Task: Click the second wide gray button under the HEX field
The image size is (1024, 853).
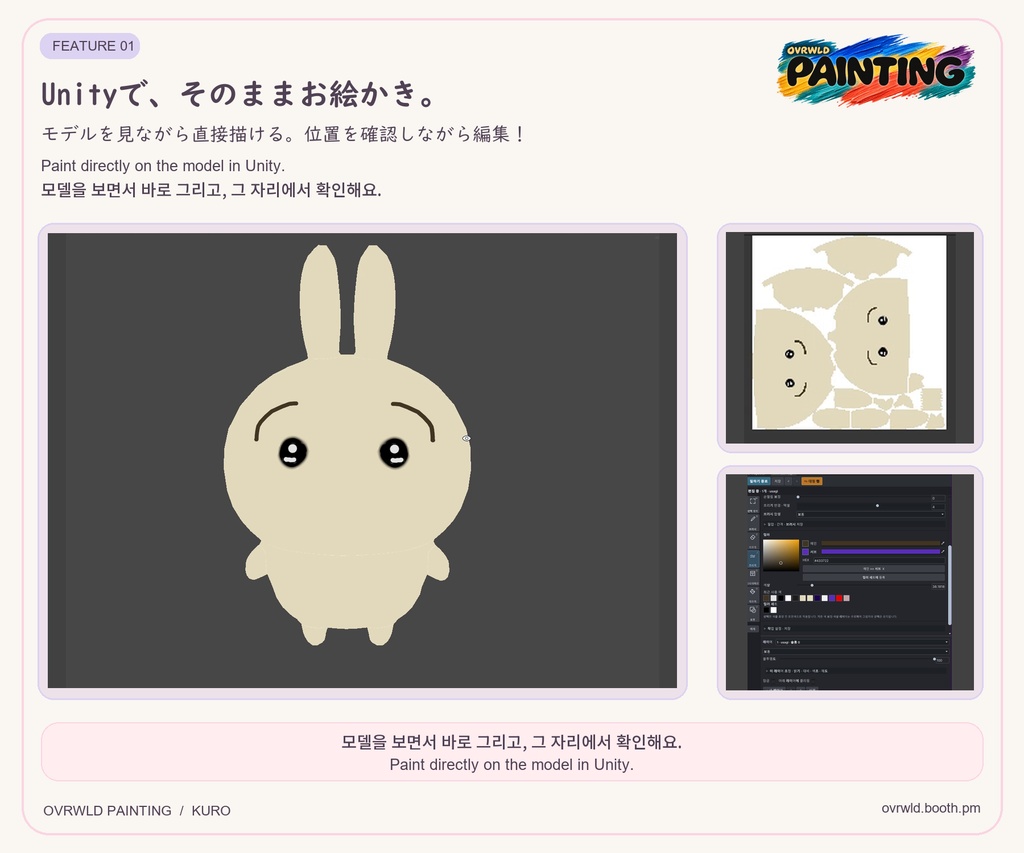Action: pyautogui.click(x=873, y=577)
